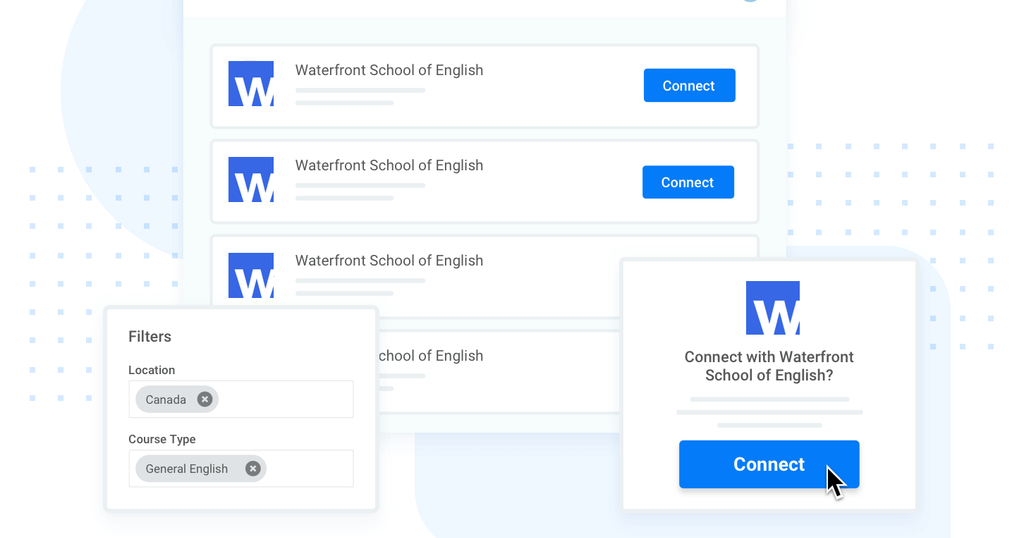Select the General English chip label
This screenshot has width=1024, height=538.
click(187, 469)
